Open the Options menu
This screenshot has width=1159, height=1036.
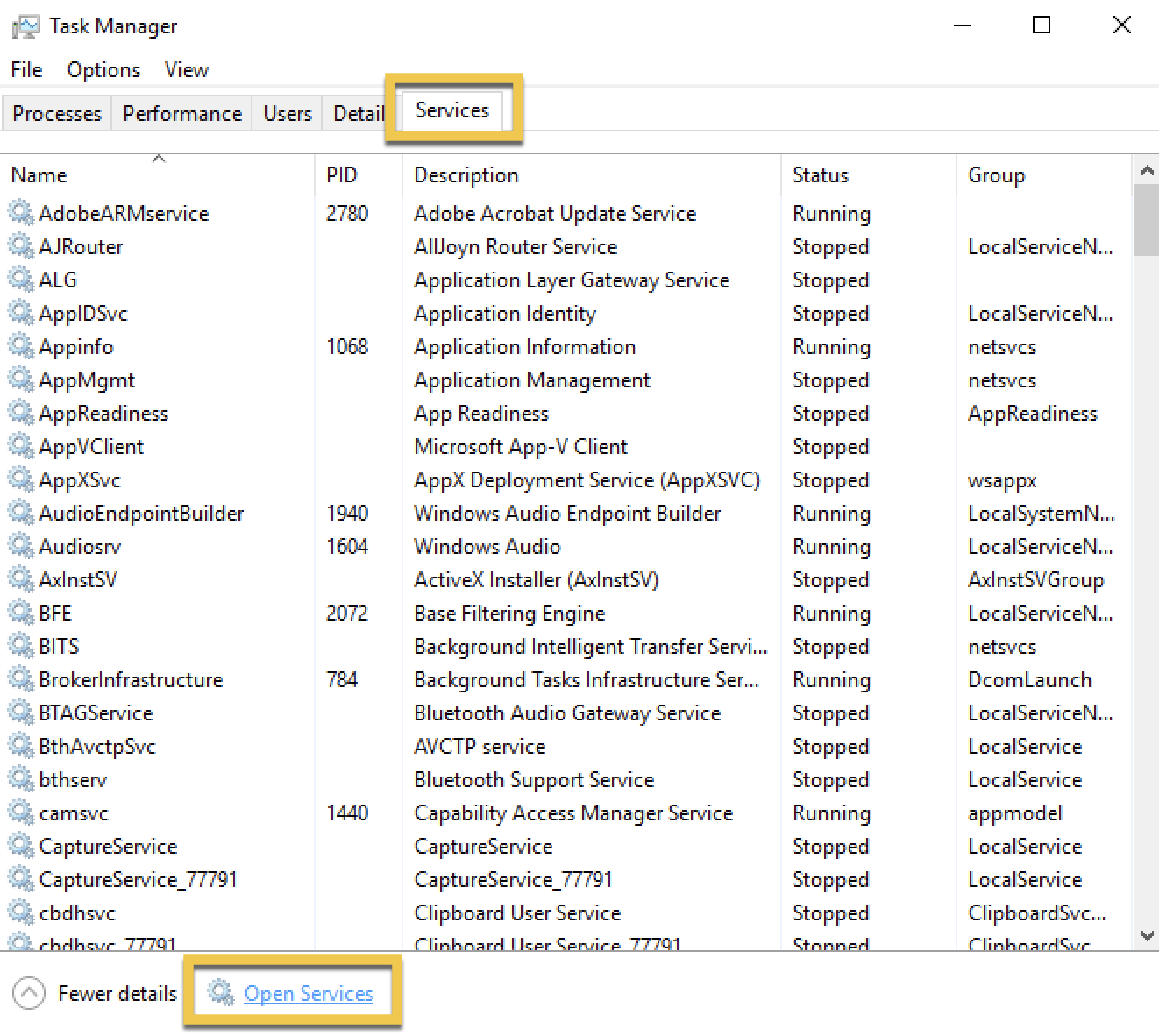[103, 70]
